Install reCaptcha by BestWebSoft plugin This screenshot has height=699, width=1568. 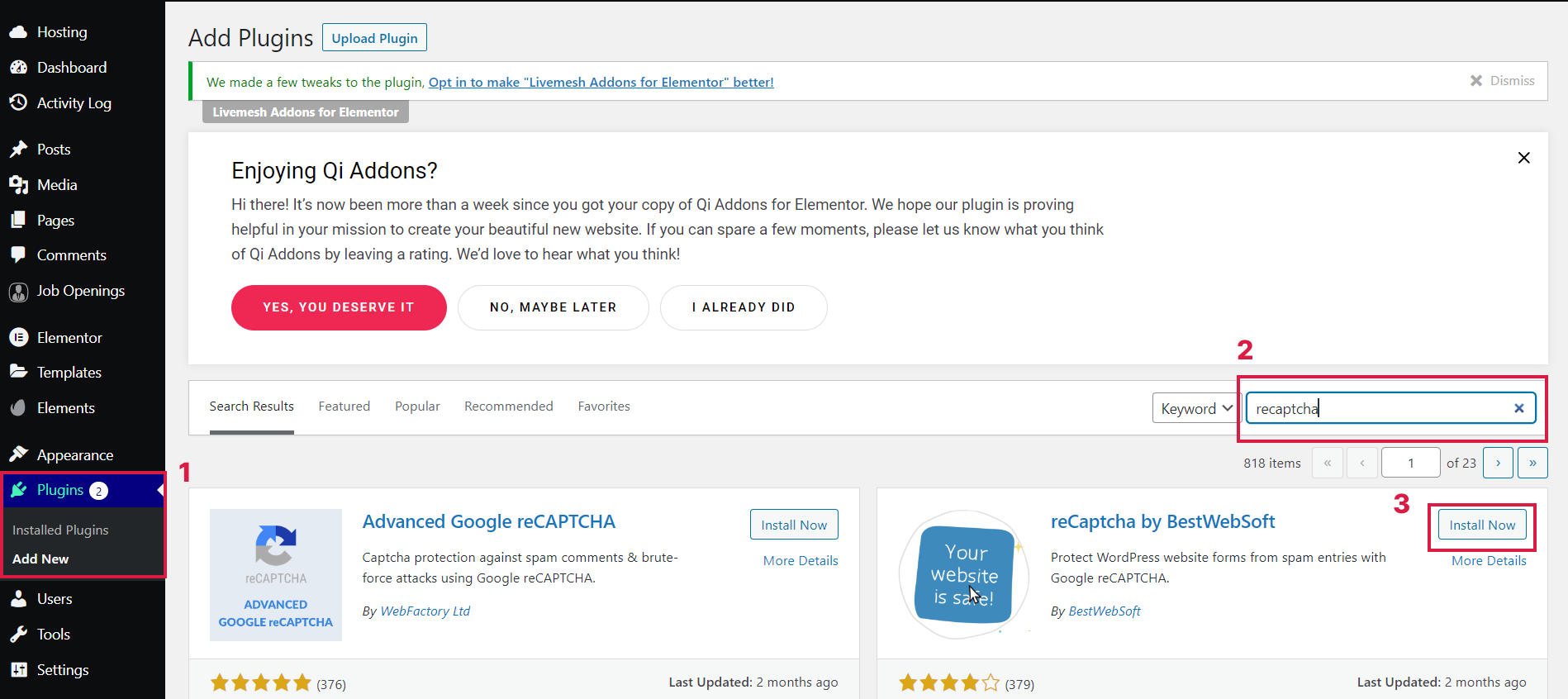click(x=1482, y=525)
